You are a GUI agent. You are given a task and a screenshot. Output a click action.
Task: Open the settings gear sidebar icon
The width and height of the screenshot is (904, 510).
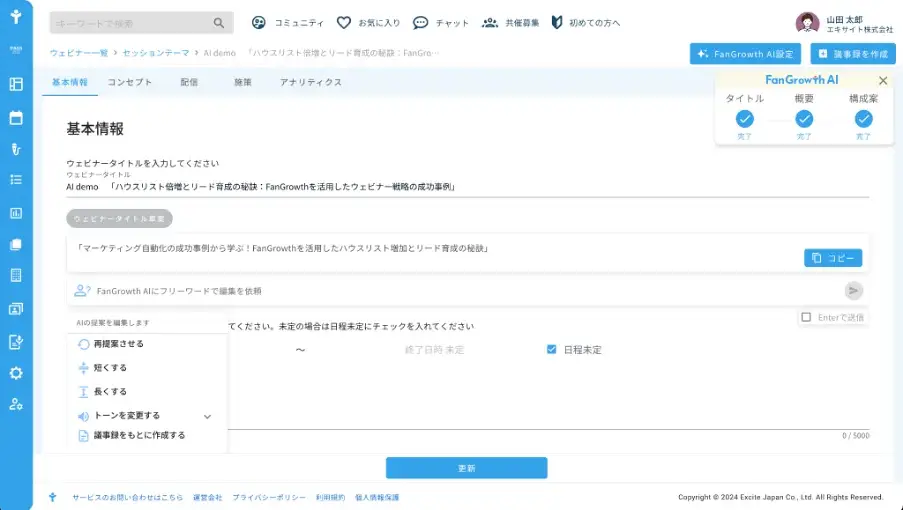click(x=16, y=373)
